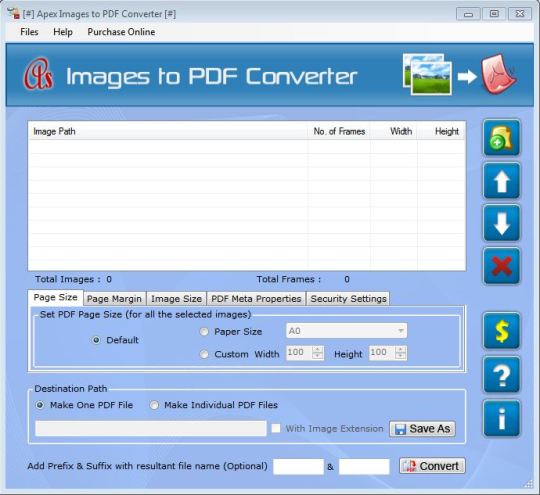Close the Apex converter window
Screen dimensions: 540x495
coord(520,14)
